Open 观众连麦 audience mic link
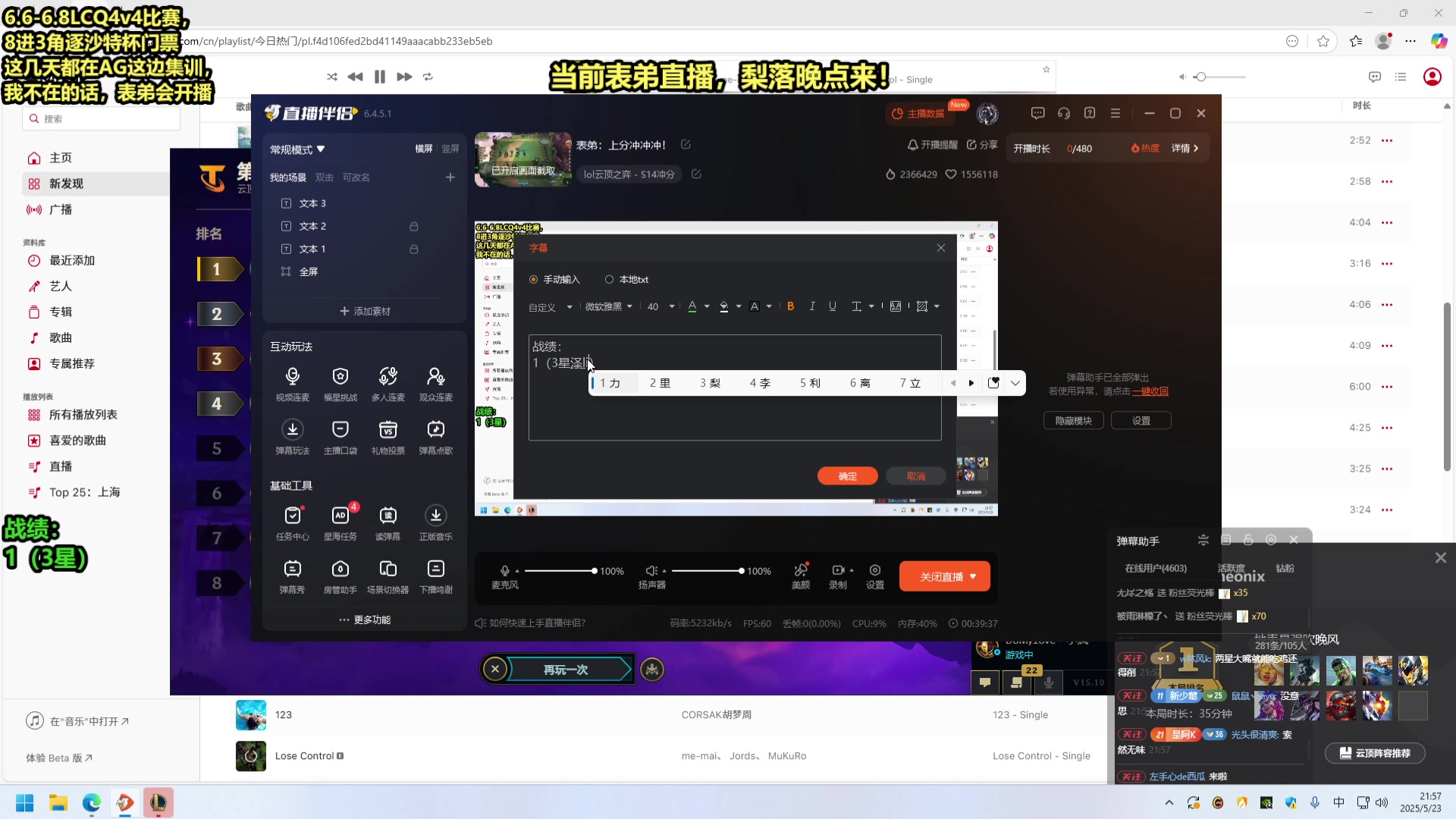Viewport: 1456px width, 819px height. tap(435, 384)
